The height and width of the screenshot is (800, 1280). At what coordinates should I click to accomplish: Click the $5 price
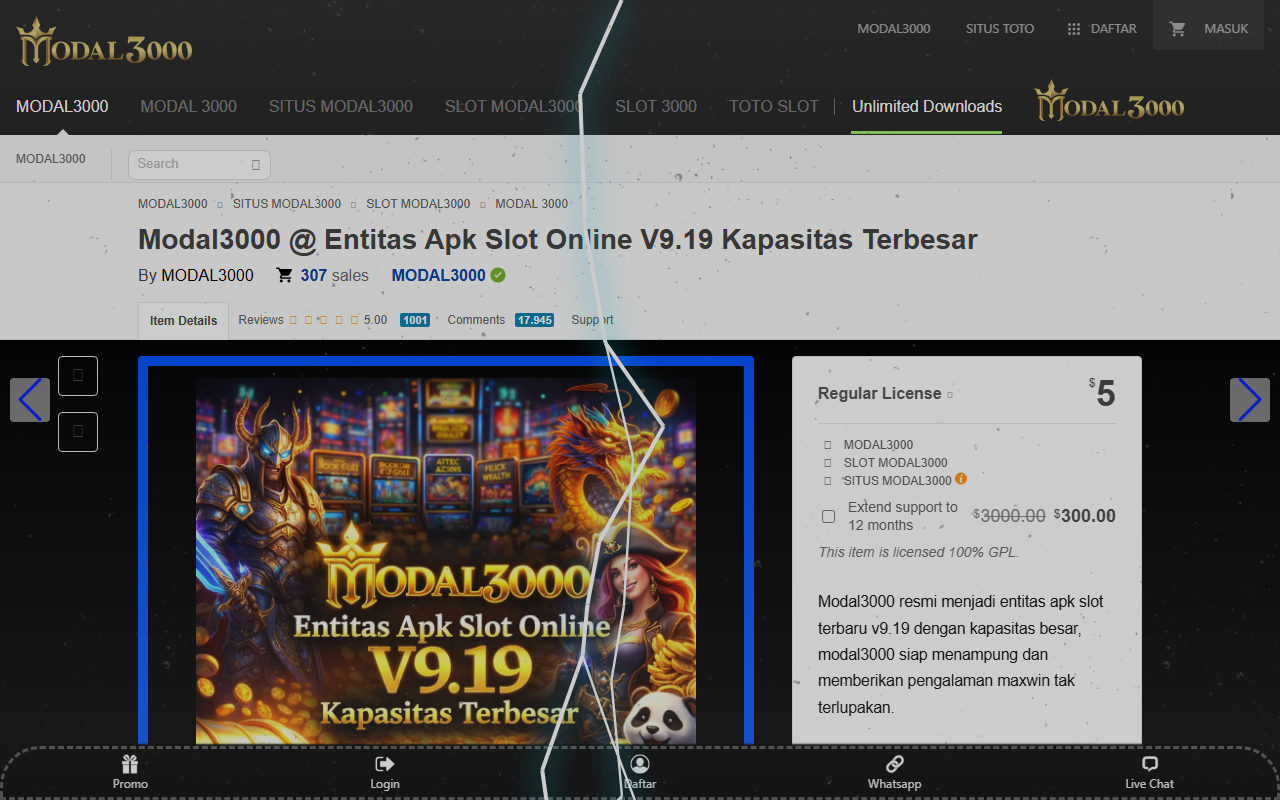coord(1102,393)
